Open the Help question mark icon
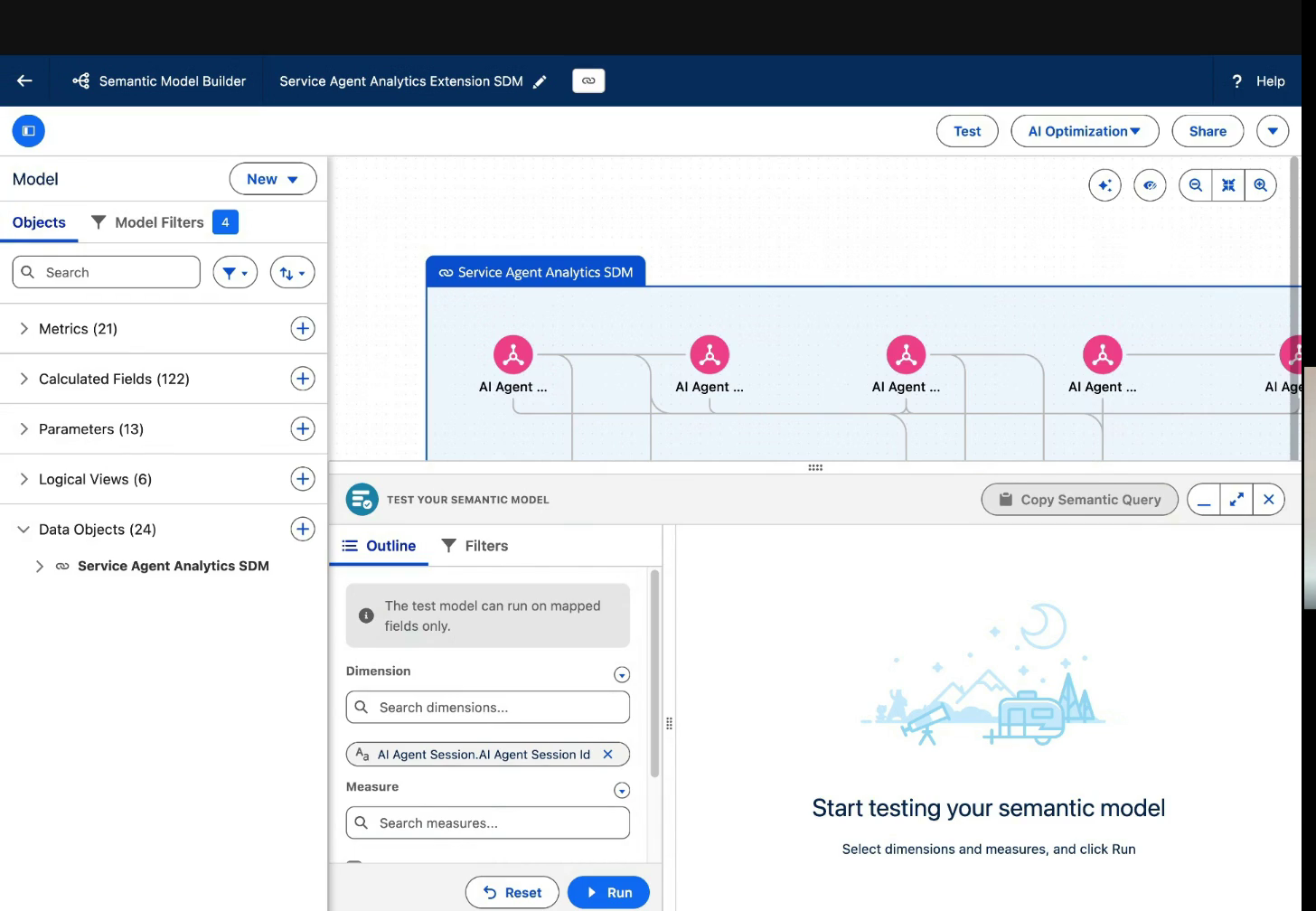 [x=1236, y=81]
